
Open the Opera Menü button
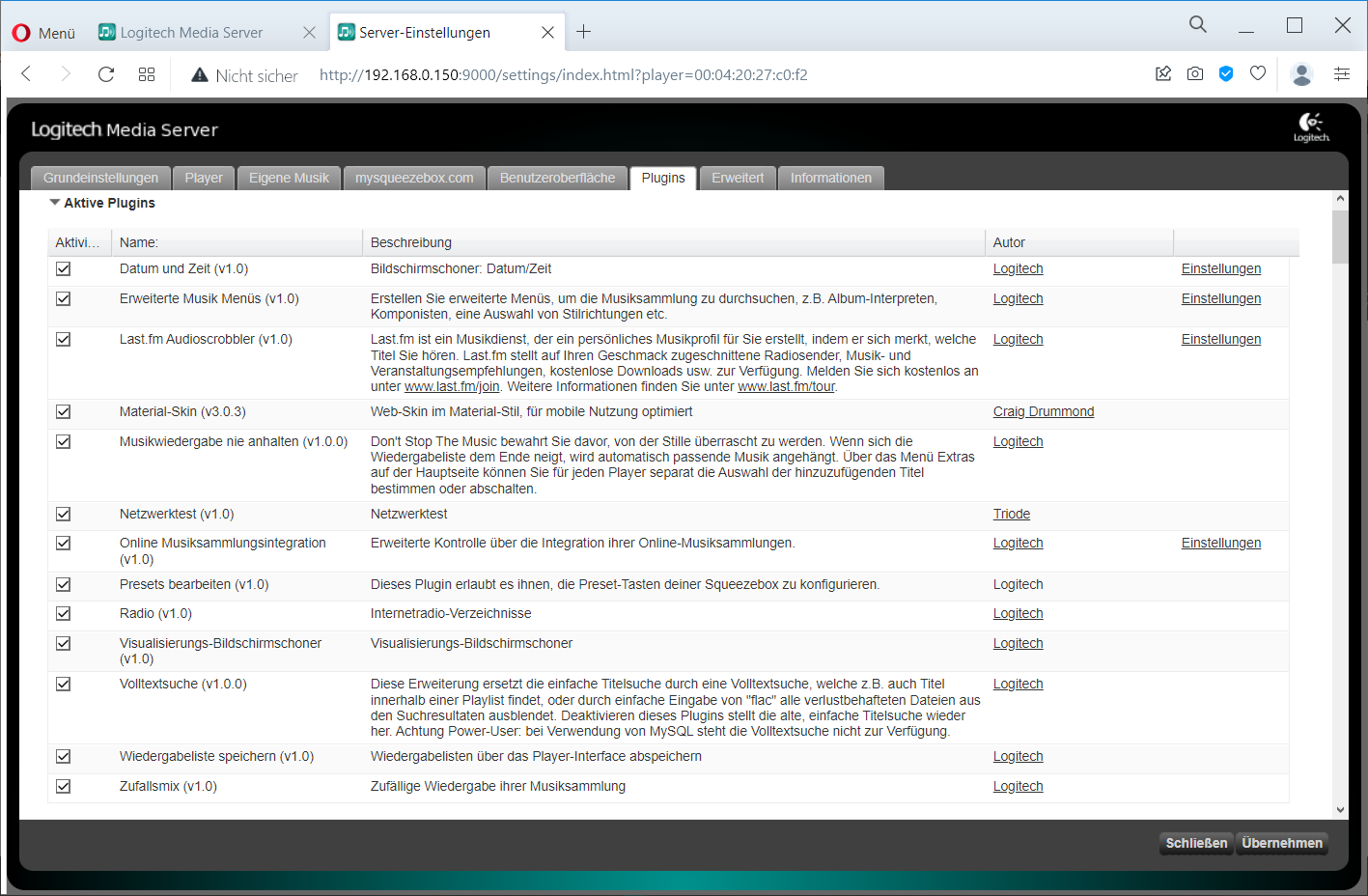tap(43, 33)
